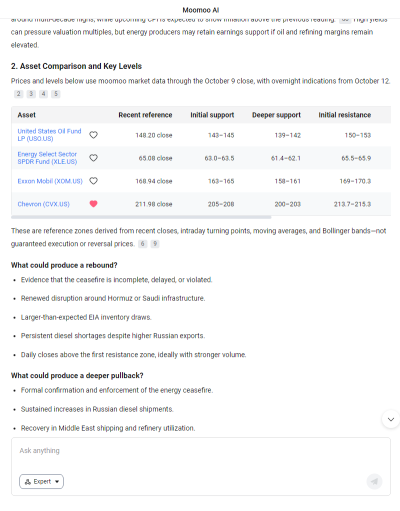Open citation badge 4
The image size is (400, 511).
(43, 94)
